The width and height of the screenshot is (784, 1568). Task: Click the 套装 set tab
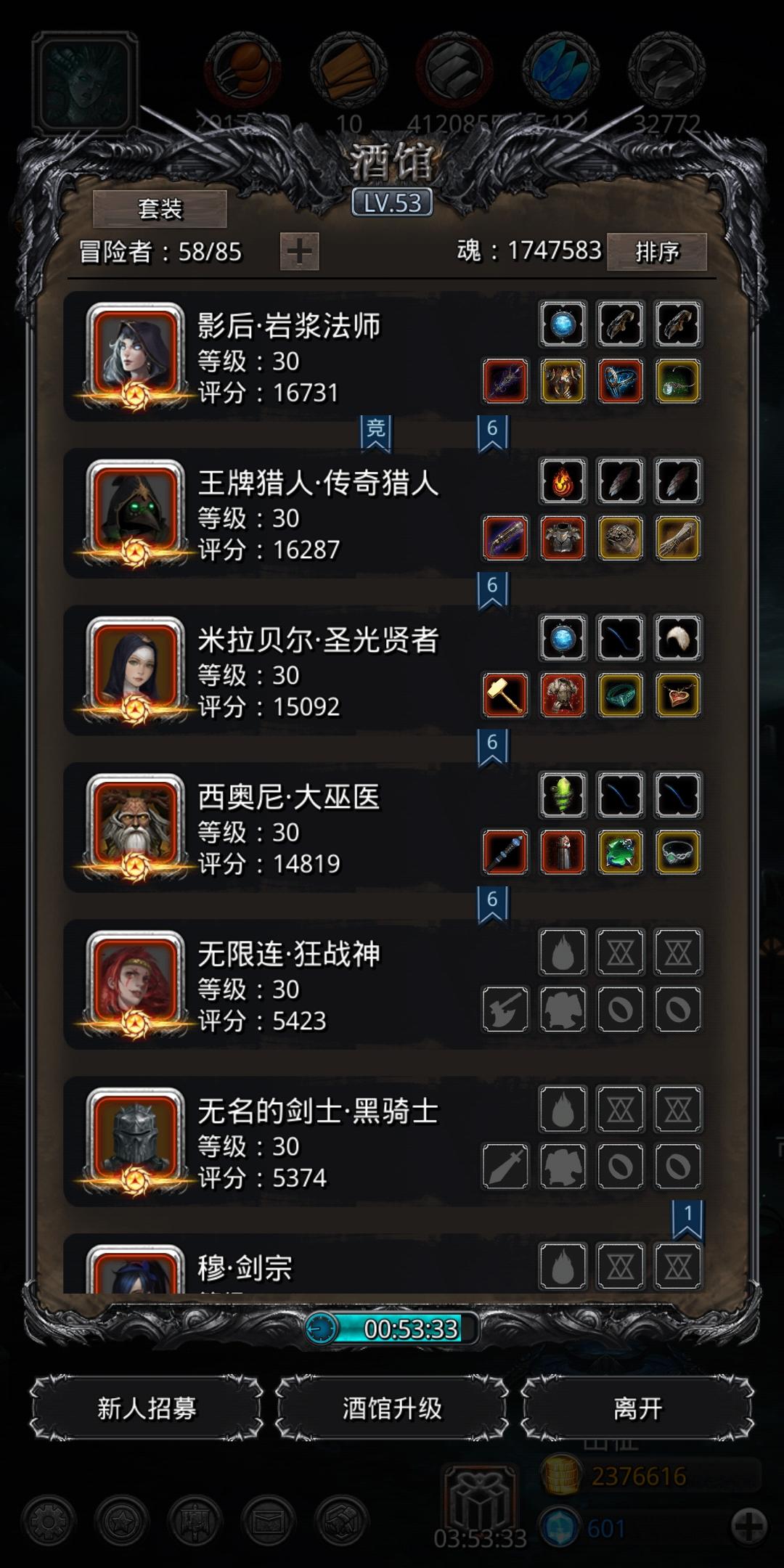click(160, 209)
